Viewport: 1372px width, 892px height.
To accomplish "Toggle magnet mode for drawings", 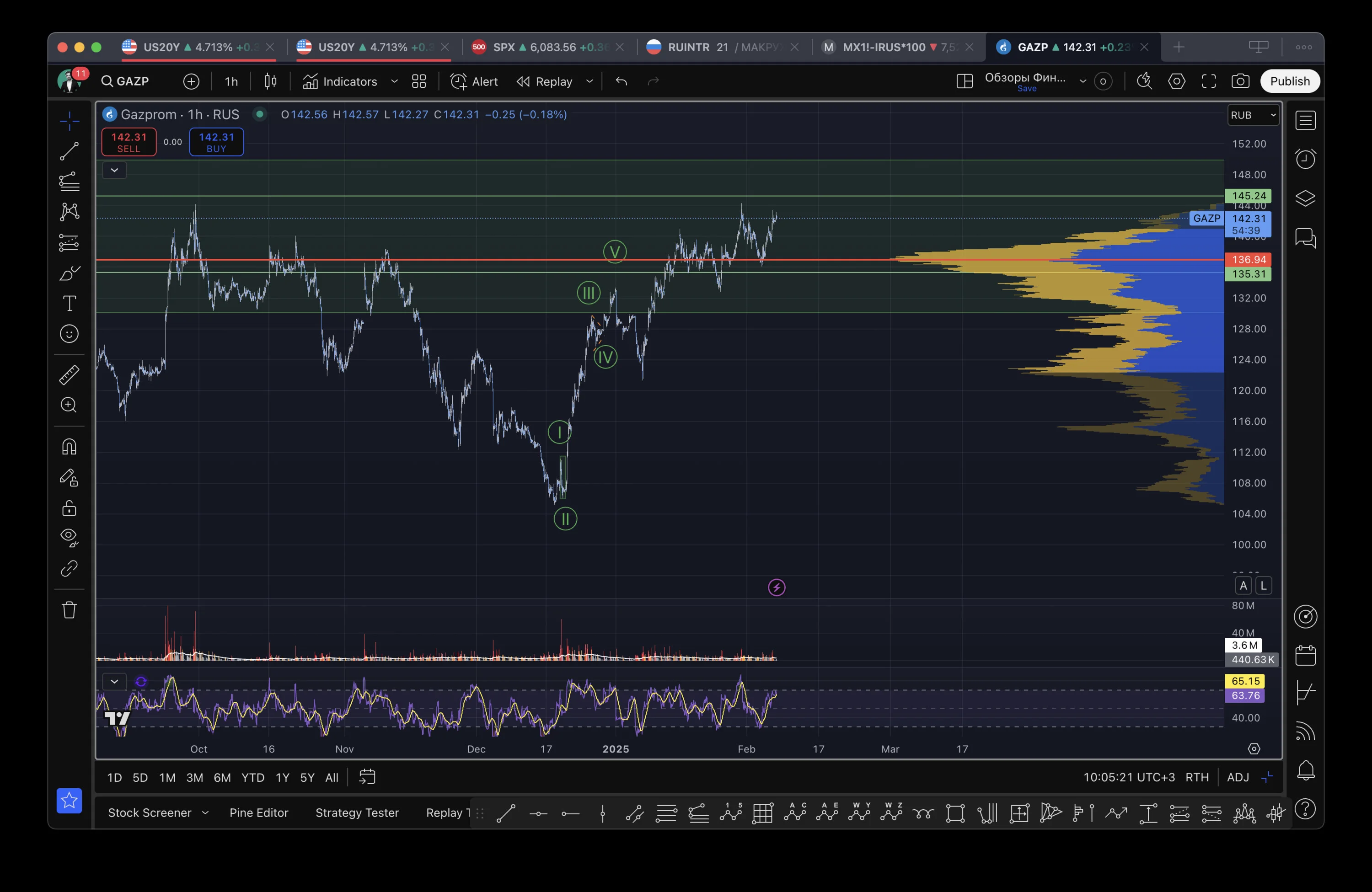I will pyautogui.click(x=69, y=447).
